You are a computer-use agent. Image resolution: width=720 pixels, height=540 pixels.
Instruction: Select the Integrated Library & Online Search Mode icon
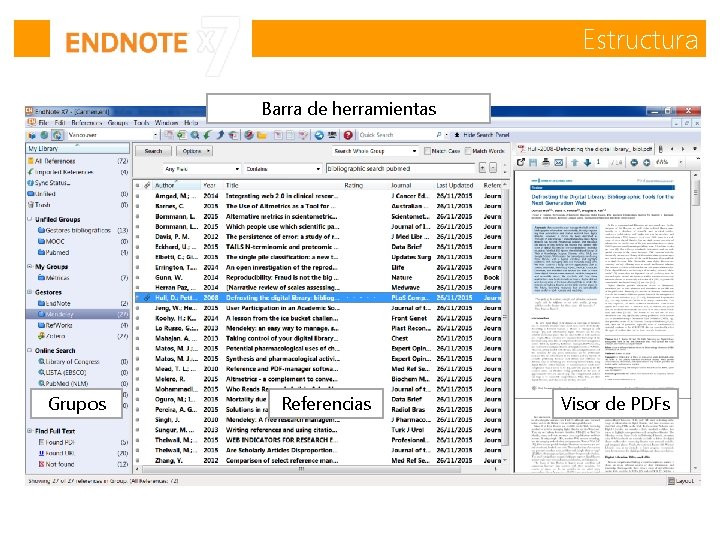click(57, 135)
